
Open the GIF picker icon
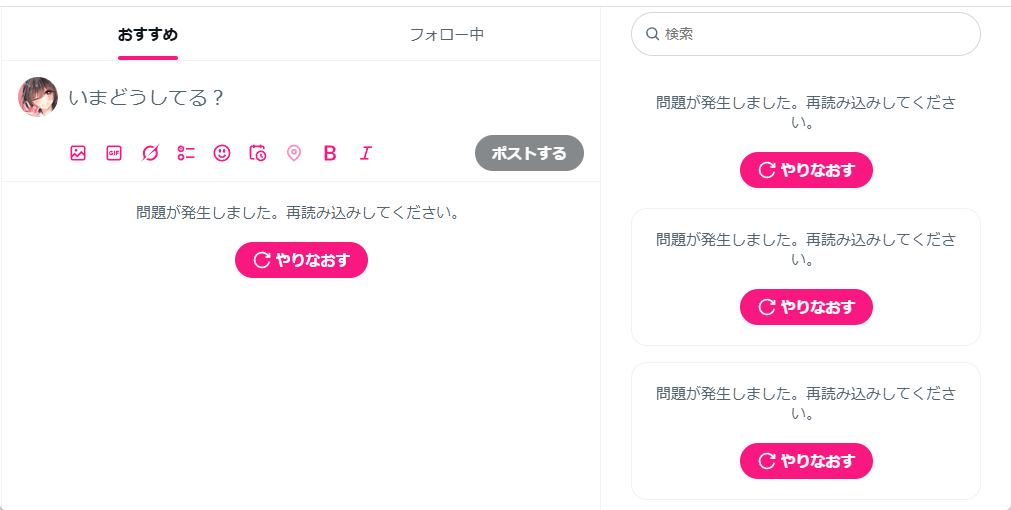[114, 153]
